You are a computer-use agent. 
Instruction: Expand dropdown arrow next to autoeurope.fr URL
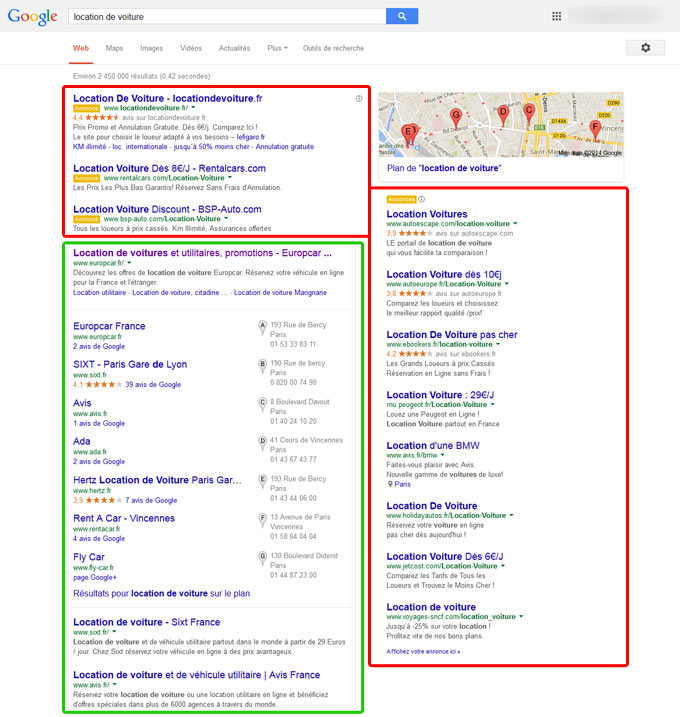507,284
